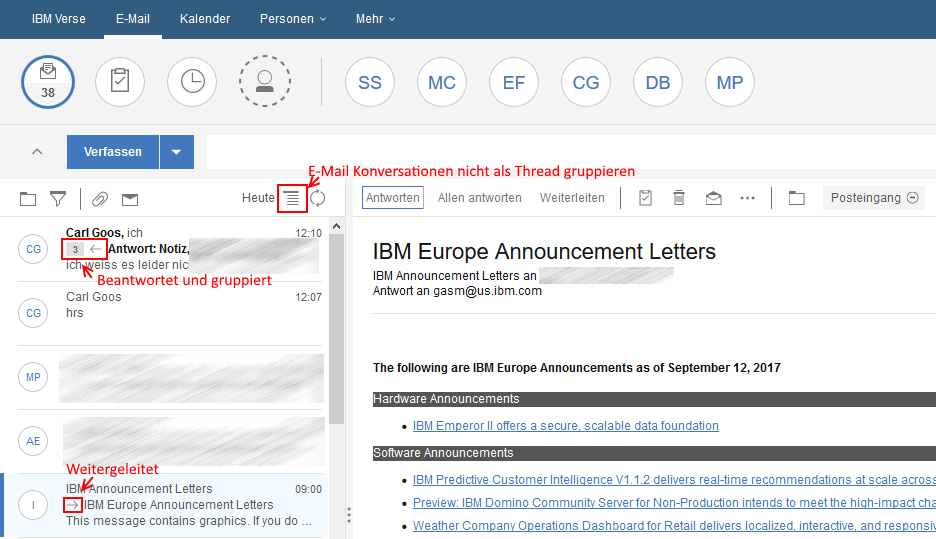Click the dashed add-person circle
The image size is (936, 539).
coord(264,81)
